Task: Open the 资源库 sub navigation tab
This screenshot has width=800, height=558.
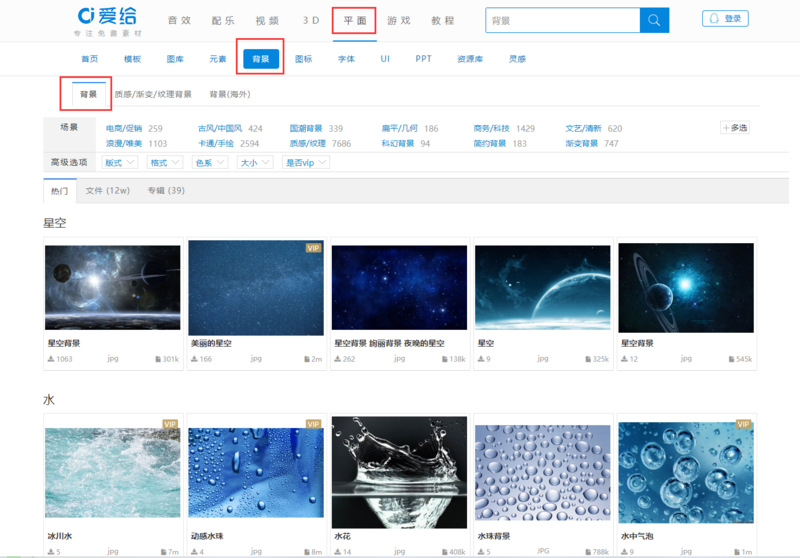Action: coord(470,59)
